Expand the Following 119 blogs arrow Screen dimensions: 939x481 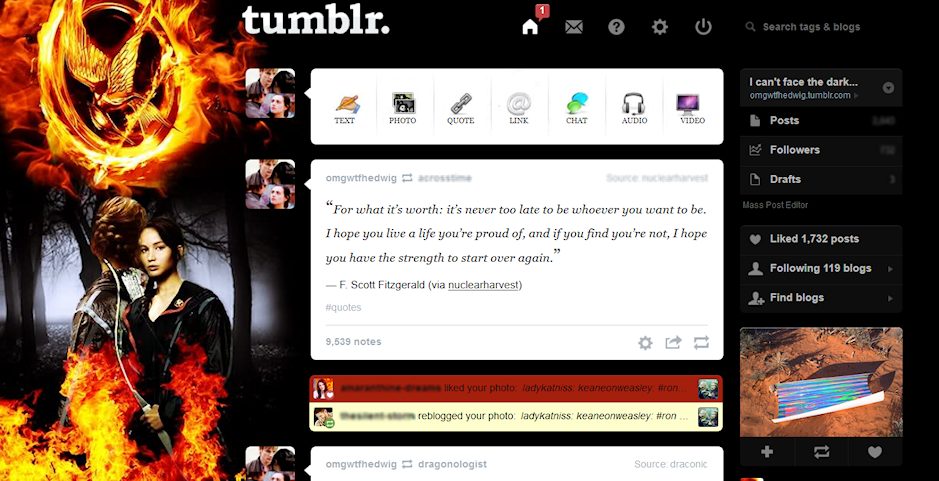pos(891,269)
